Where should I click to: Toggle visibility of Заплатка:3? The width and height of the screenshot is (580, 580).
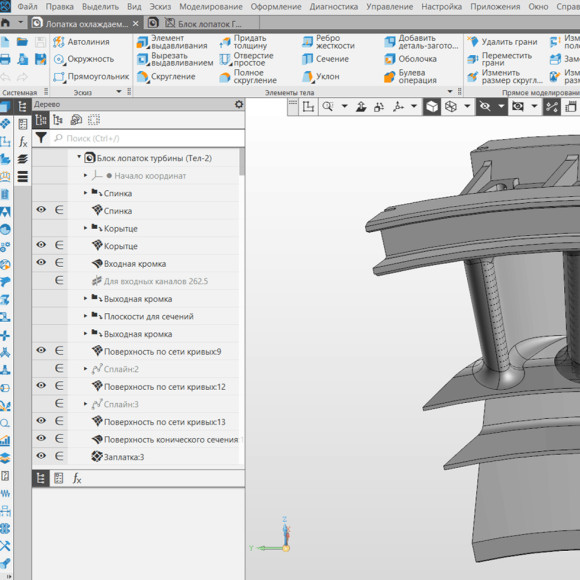tap(41, 456)
